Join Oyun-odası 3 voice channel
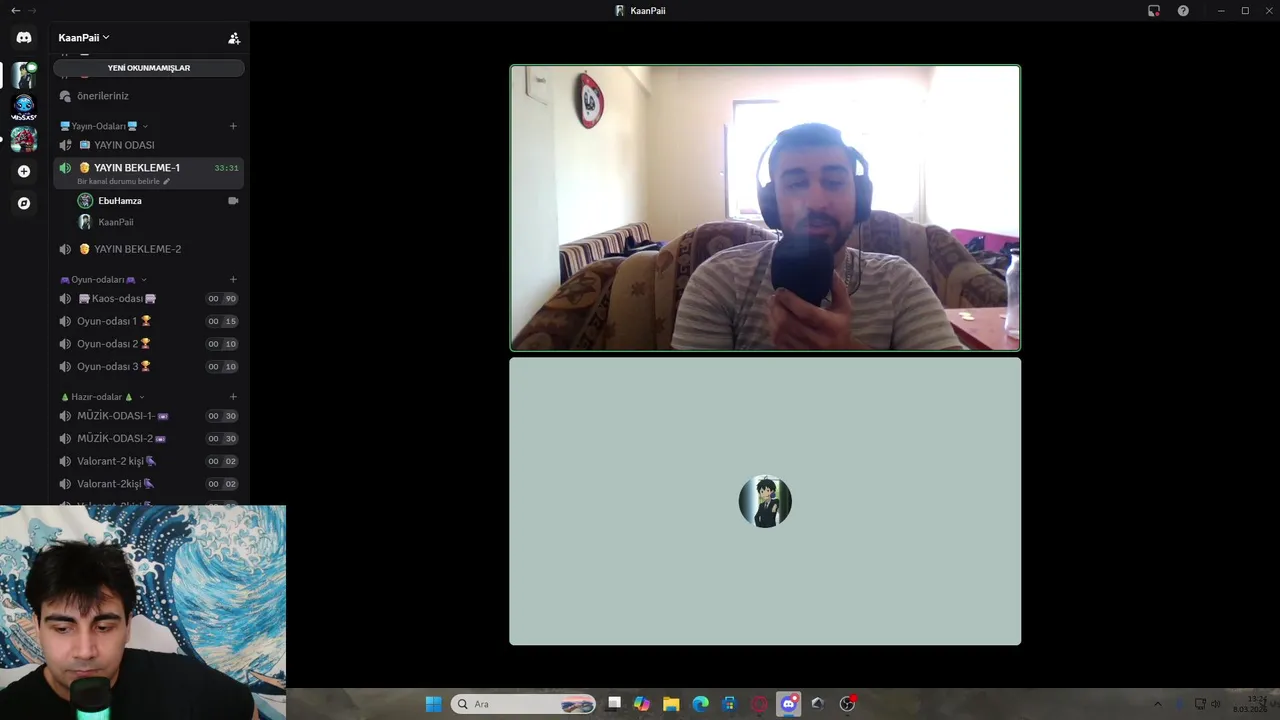 [149, 367]
